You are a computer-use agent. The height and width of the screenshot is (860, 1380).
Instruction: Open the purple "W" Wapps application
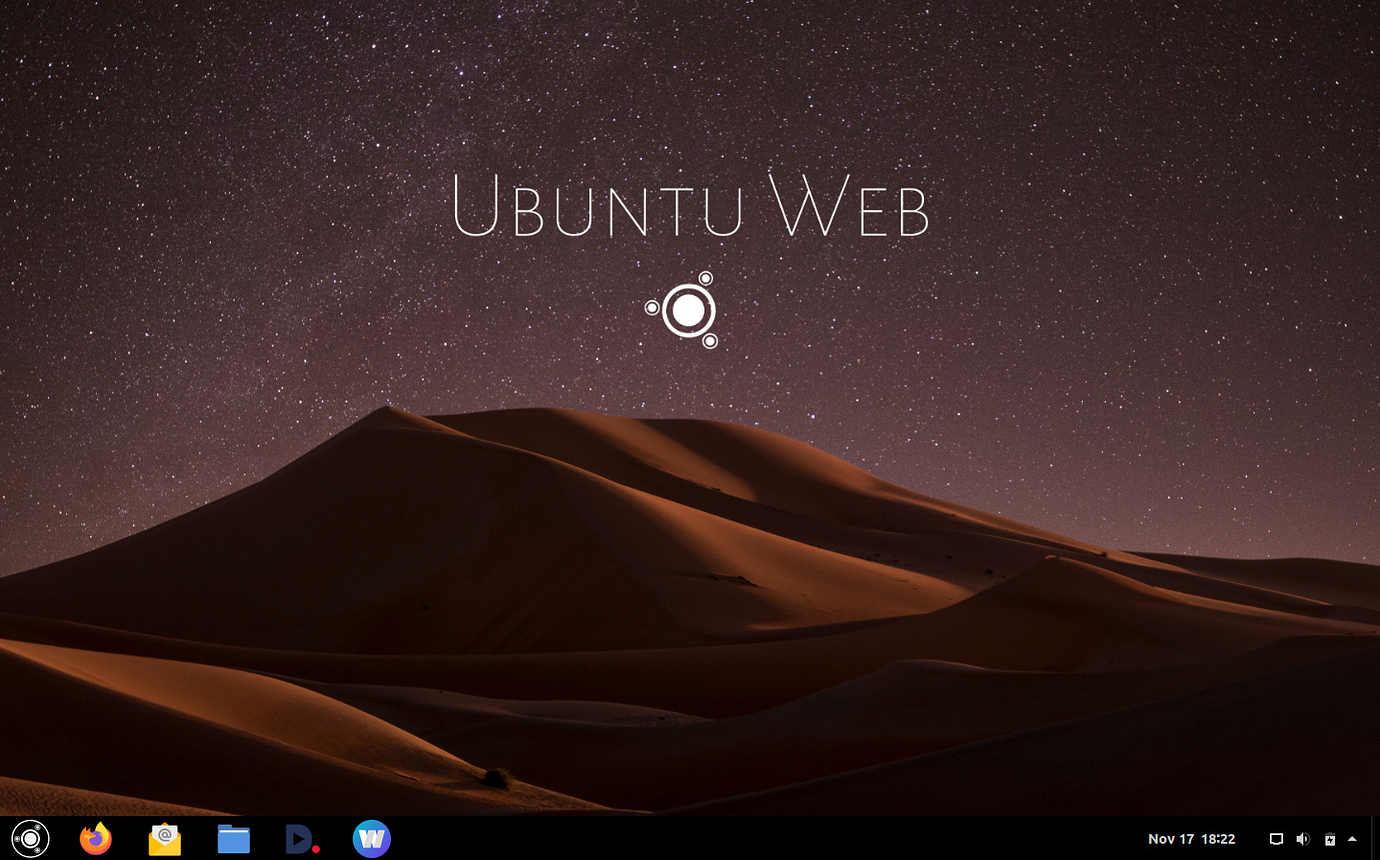(371, 839)
